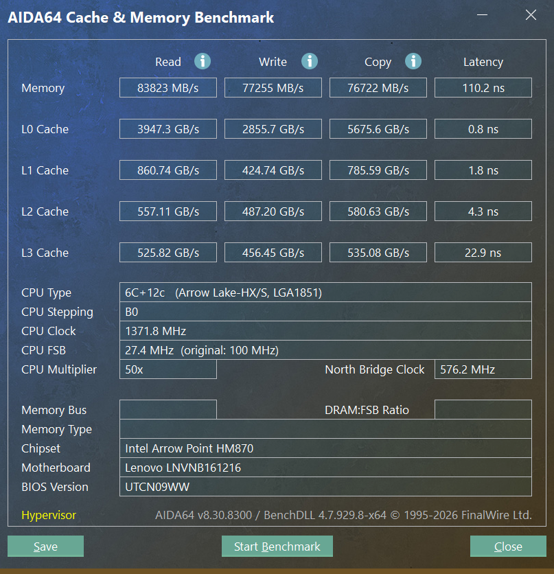Click the Write column info icon

point(309,61)
